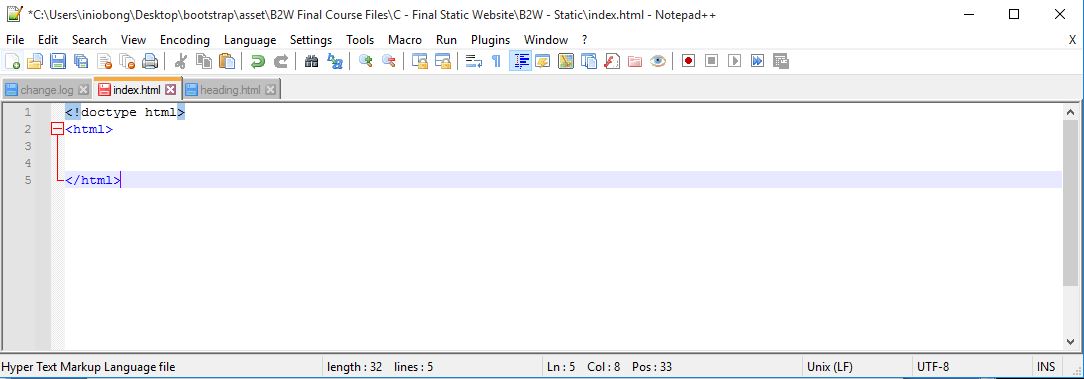Click the vertical scrollbar up arrow

tap(1070, 111)
